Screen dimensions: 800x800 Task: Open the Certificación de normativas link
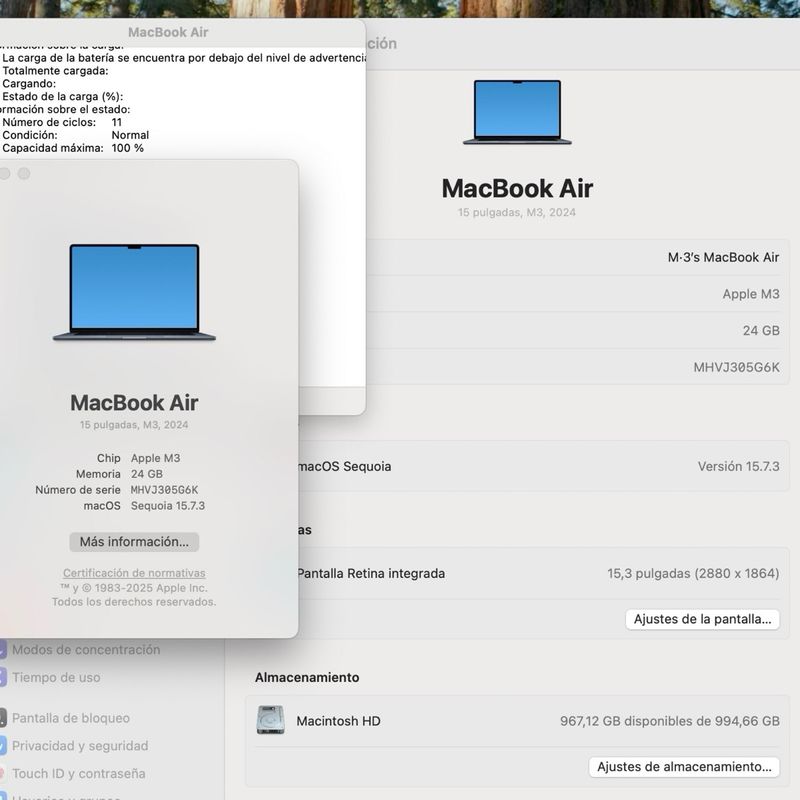pyautogui.click(x=134, y=573)
